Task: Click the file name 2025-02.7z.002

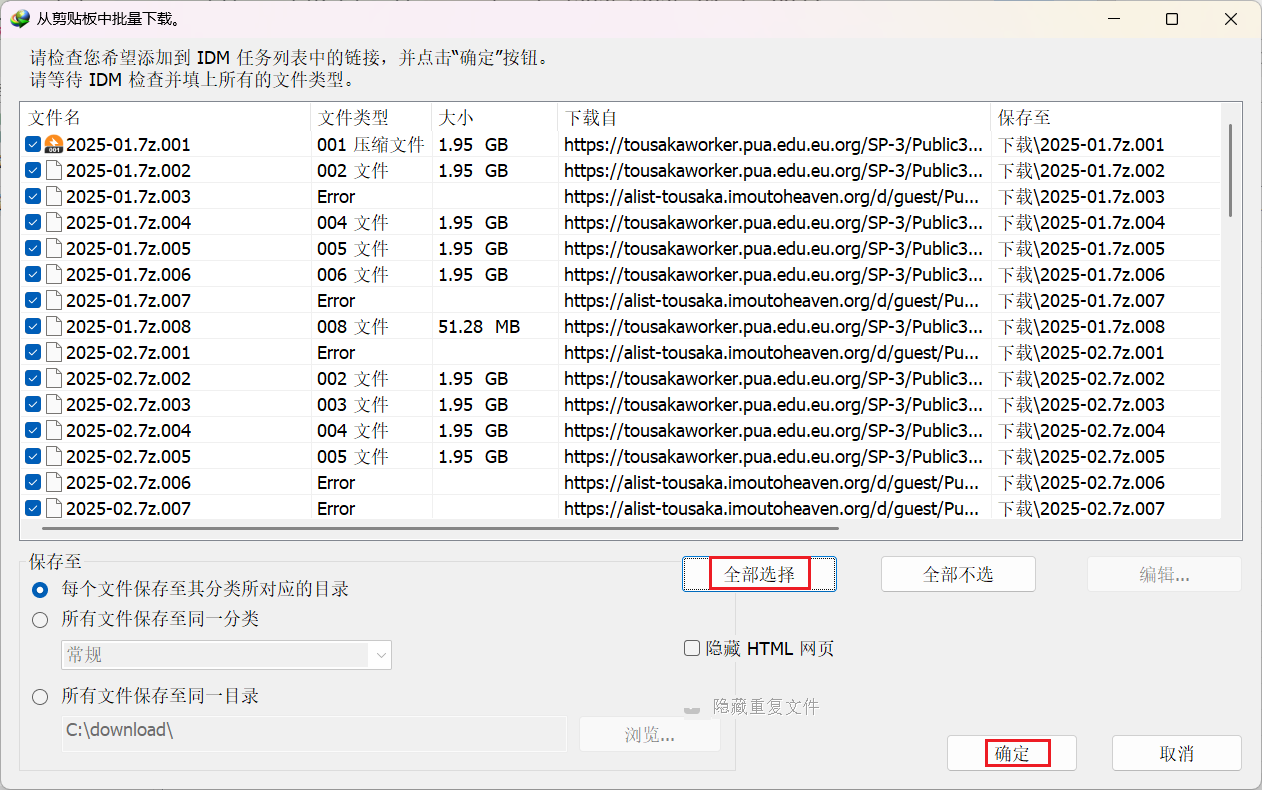Action: [128, 379]
